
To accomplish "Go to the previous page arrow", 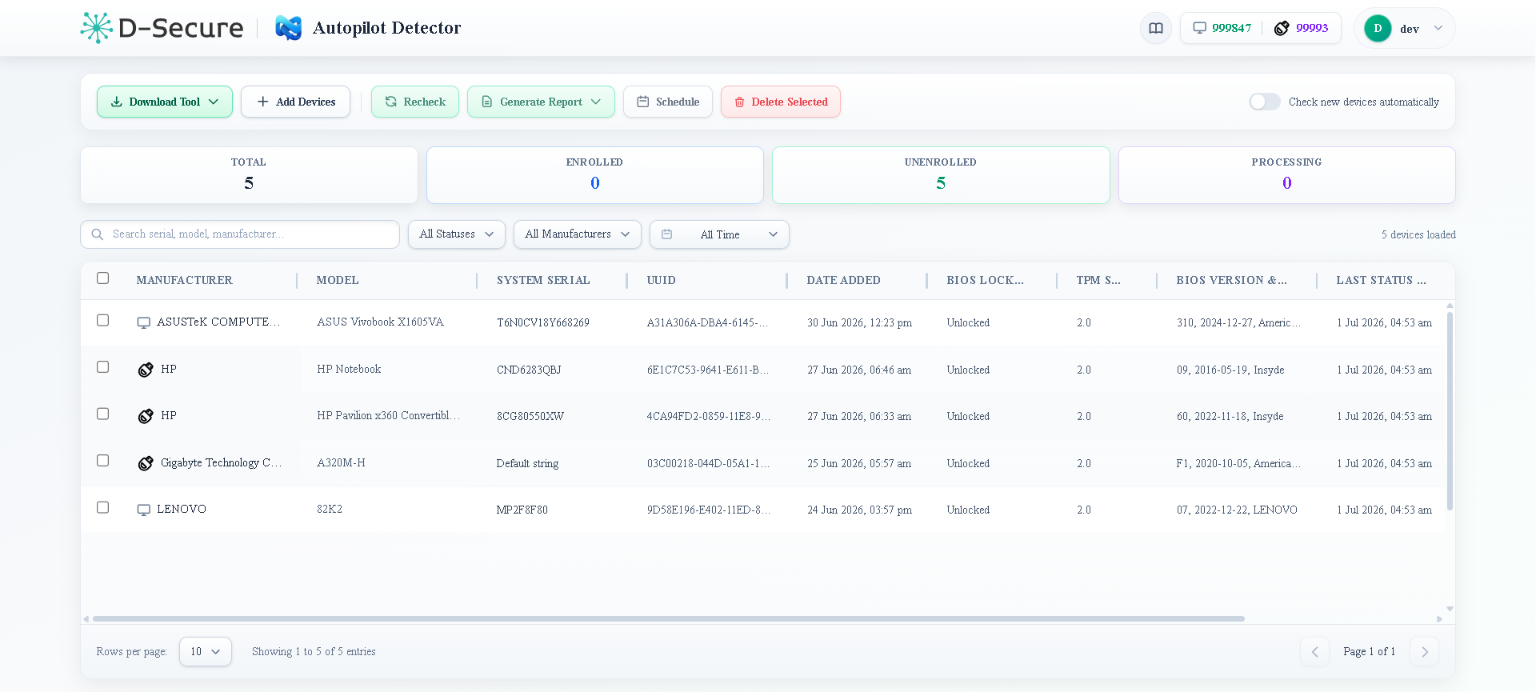I will 1315,652.
